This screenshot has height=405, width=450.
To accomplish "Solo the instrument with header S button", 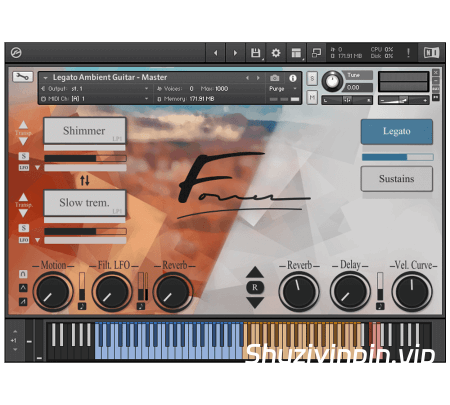I will coord(312,79).
